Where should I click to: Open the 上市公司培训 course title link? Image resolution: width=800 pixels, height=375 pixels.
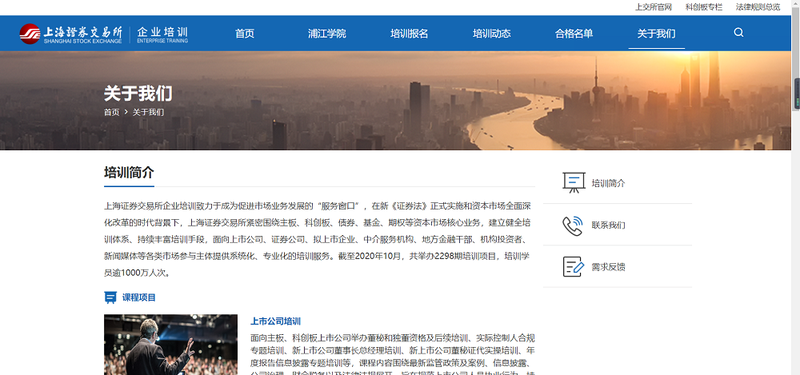275,321
